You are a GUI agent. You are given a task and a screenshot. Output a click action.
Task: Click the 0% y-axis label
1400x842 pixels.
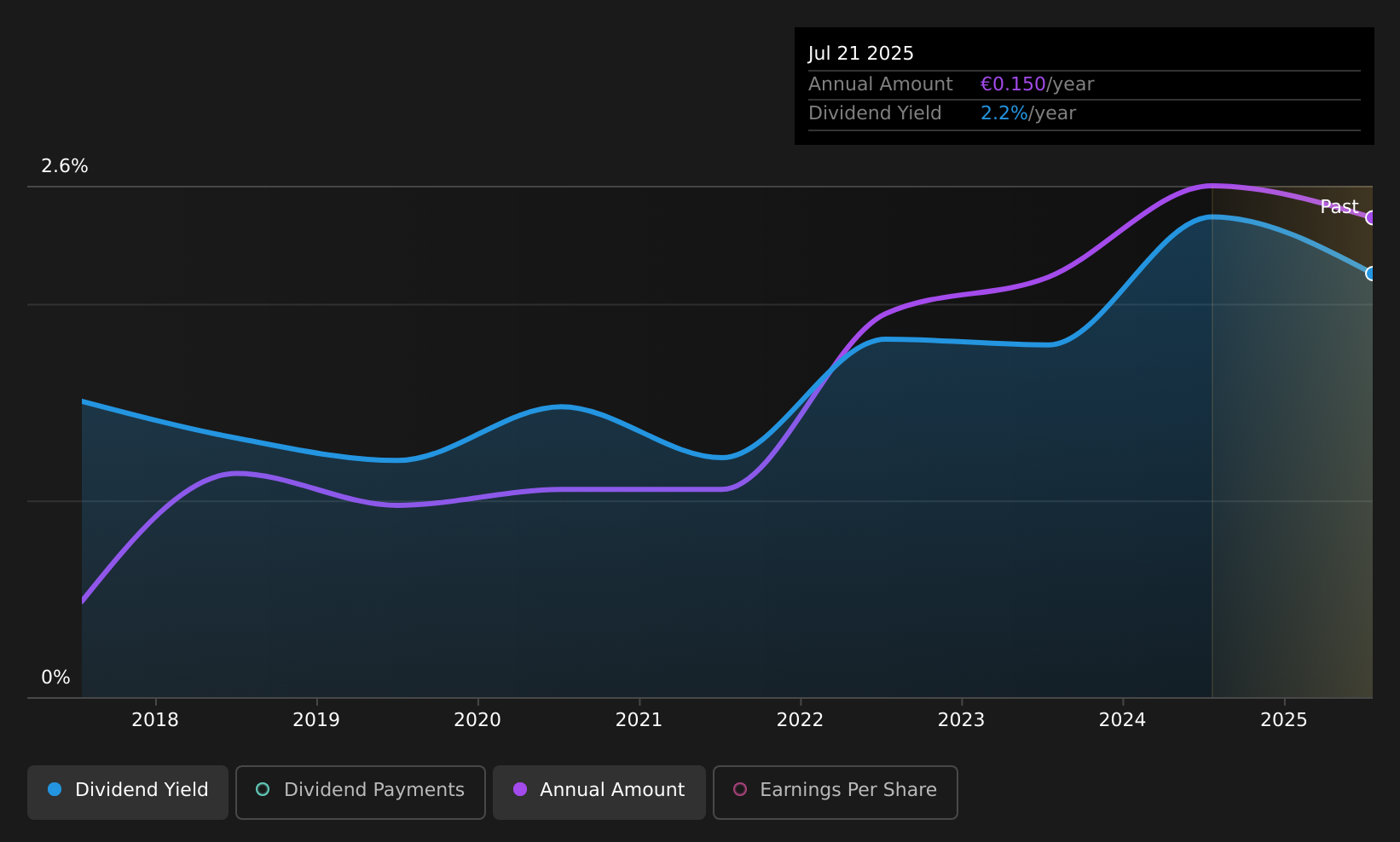pyautogui.click(x=55, y=678)
